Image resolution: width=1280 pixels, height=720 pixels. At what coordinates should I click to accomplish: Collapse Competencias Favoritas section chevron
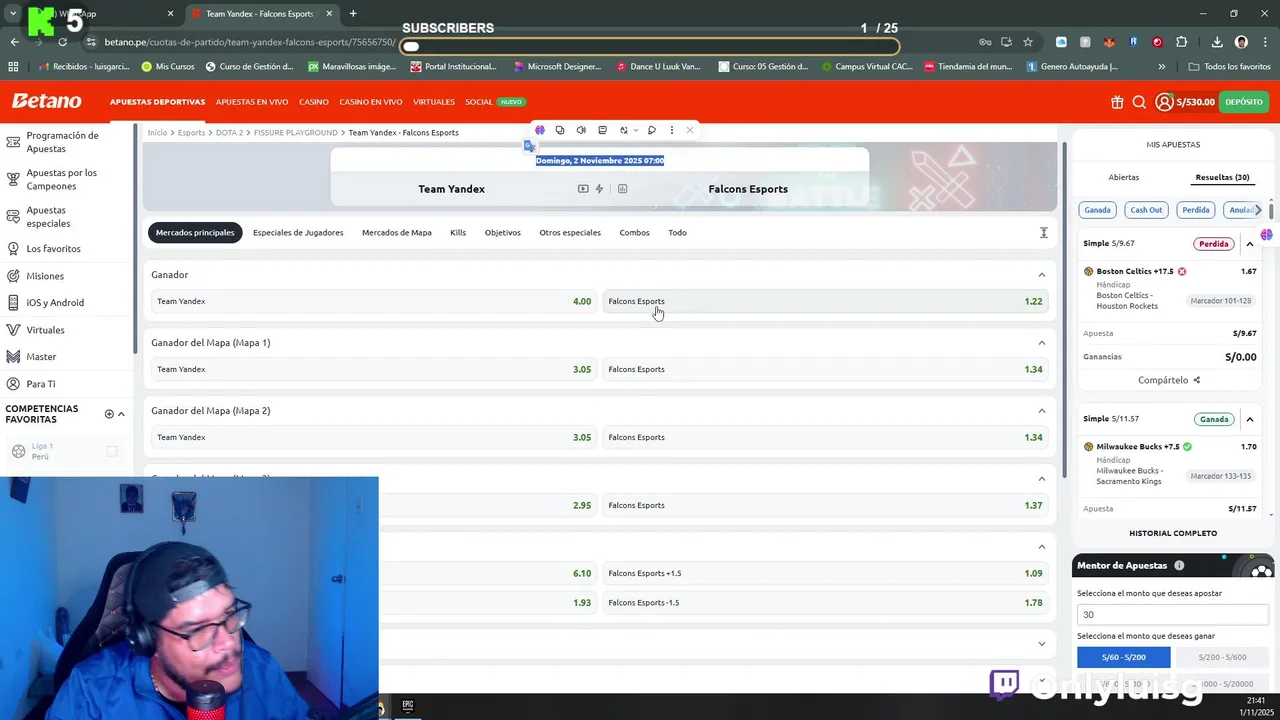(121, 414)
